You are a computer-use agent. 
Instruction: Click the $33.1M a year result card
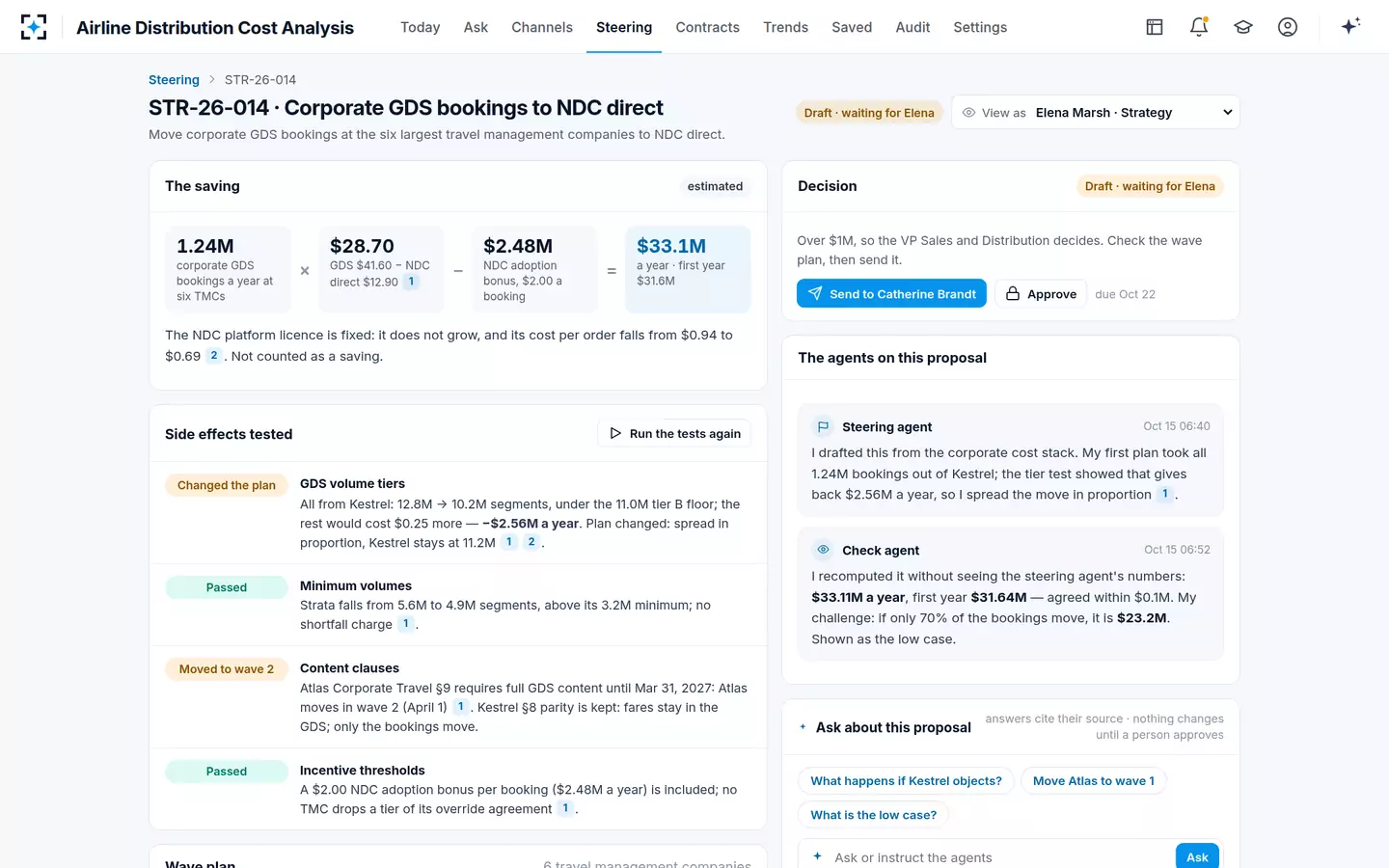coord(688,269)
